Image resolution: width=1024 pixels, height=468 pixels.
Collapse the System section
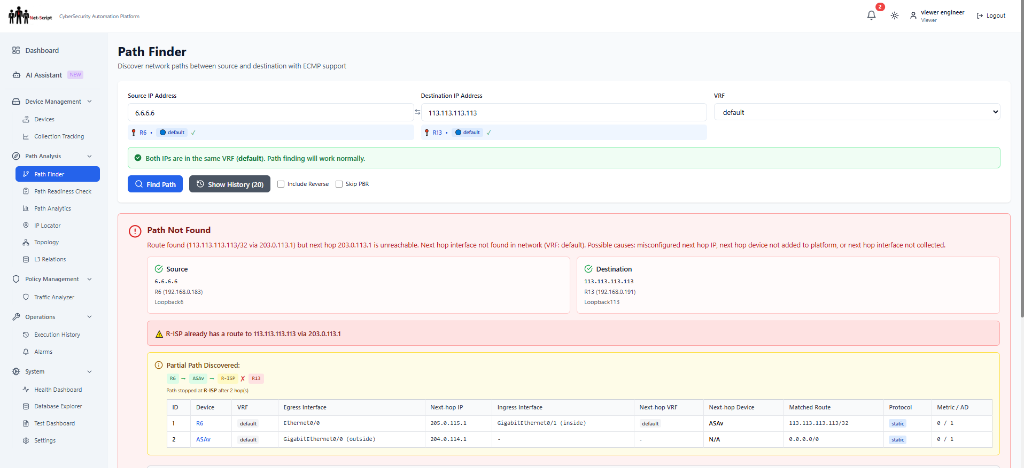point(54,371)
